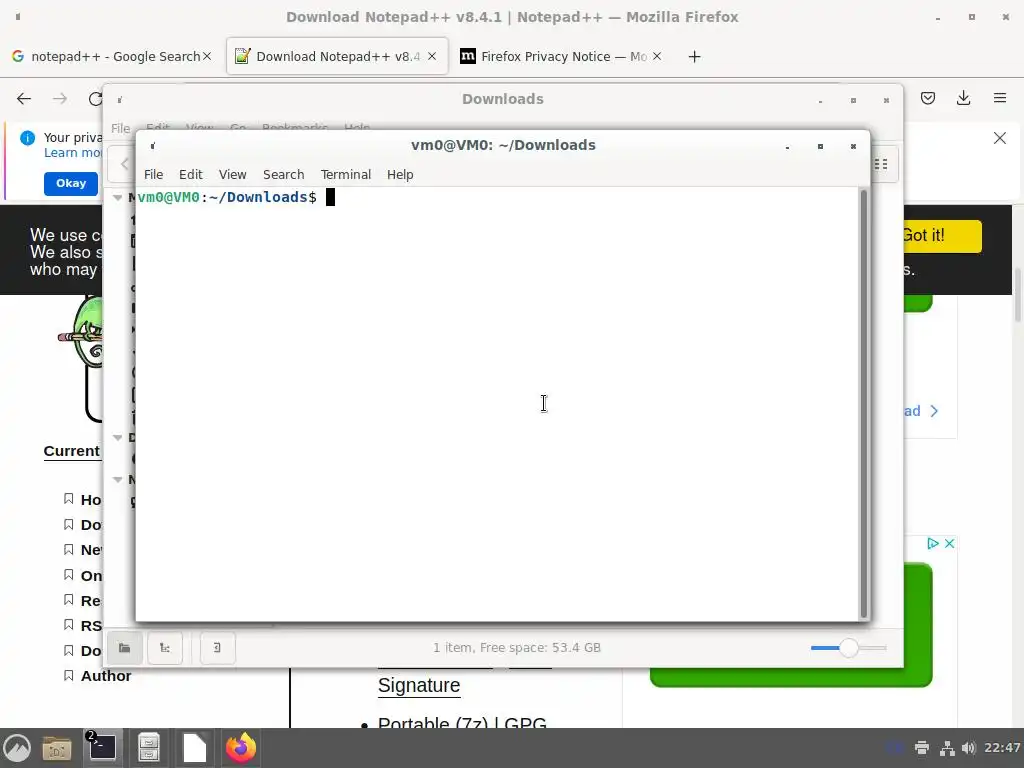Open the volume tray icon
Viewport: 1024px width, 768px height.
[x=968, y=748]
